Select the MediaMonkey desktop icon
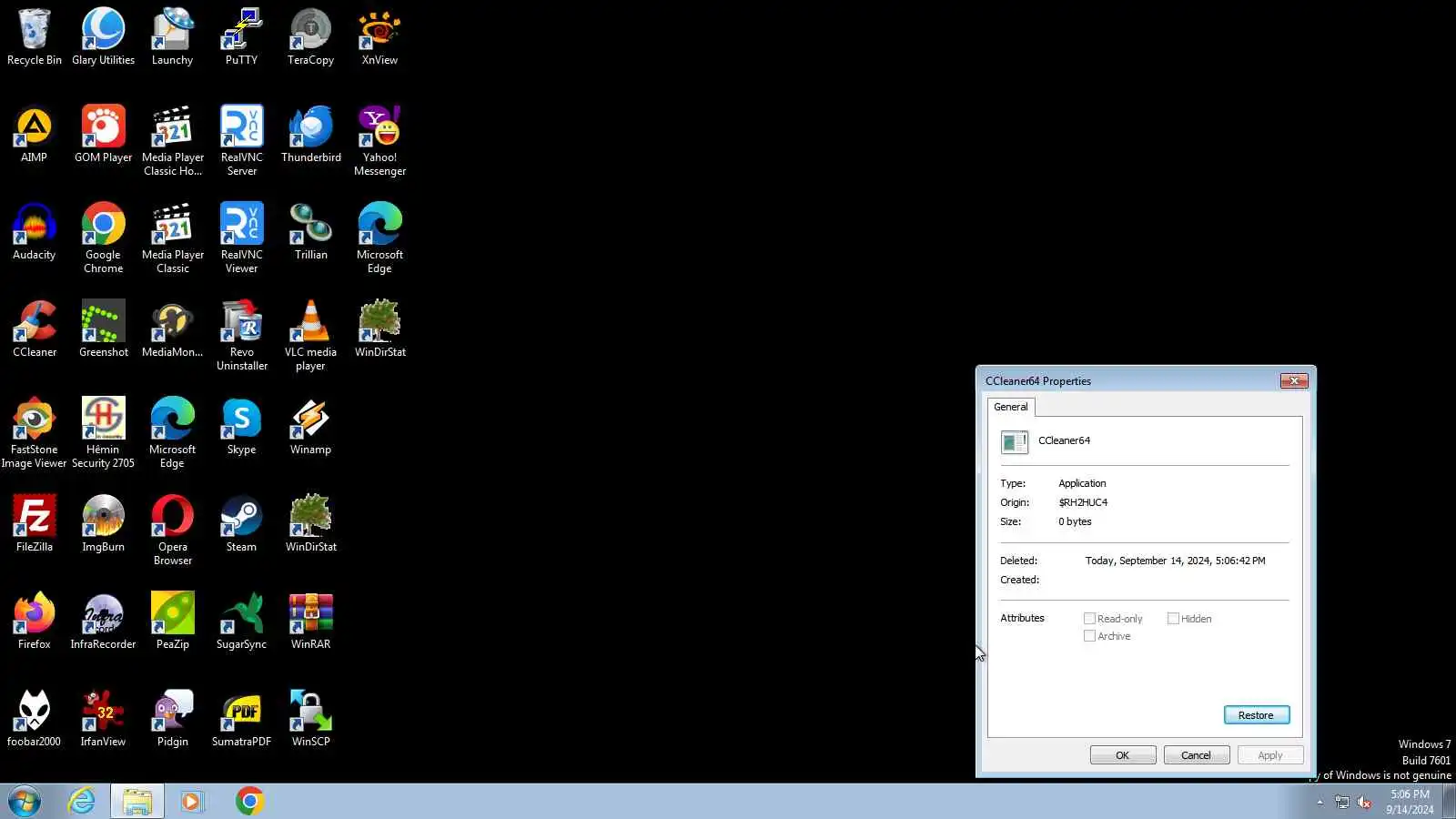Viewport: 1456px width, 819px height. point(172,330)
